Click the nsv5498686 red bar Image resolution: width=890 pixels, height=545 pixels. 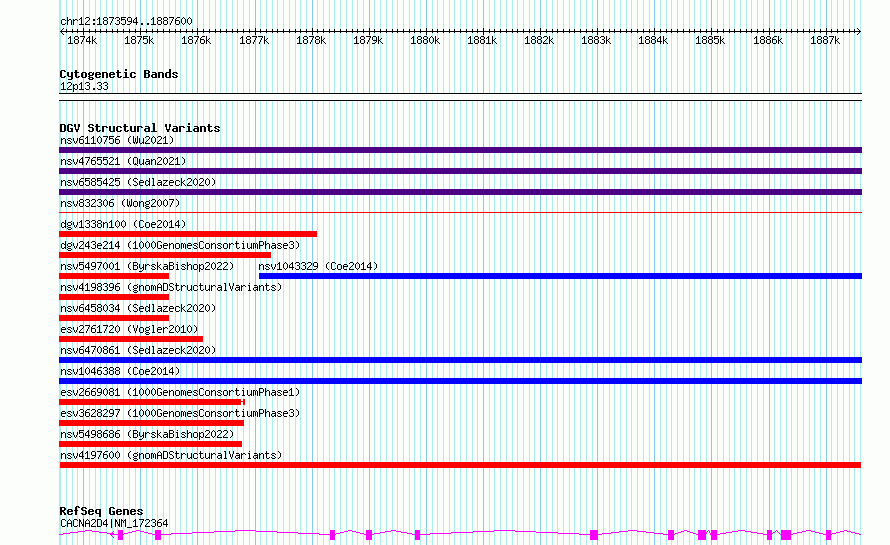pos(150,444)
